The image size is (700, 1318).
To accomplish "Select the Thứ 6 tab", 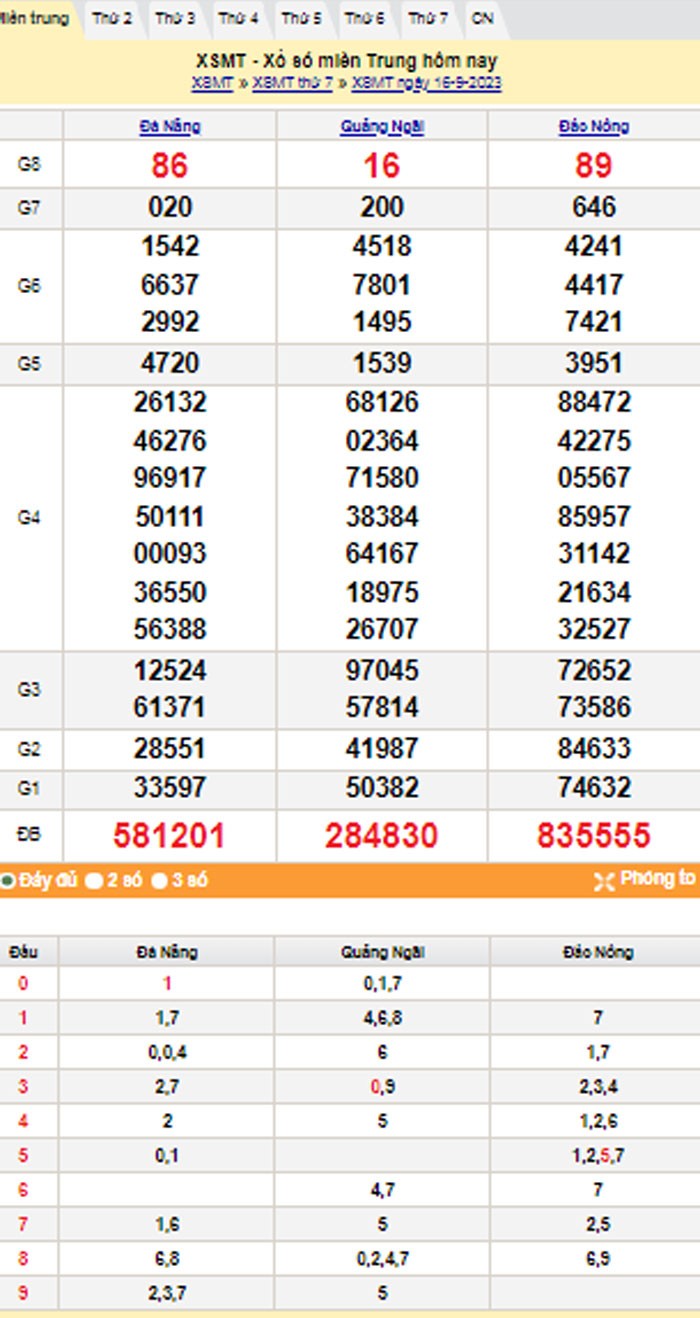I will tap(364, 18).
